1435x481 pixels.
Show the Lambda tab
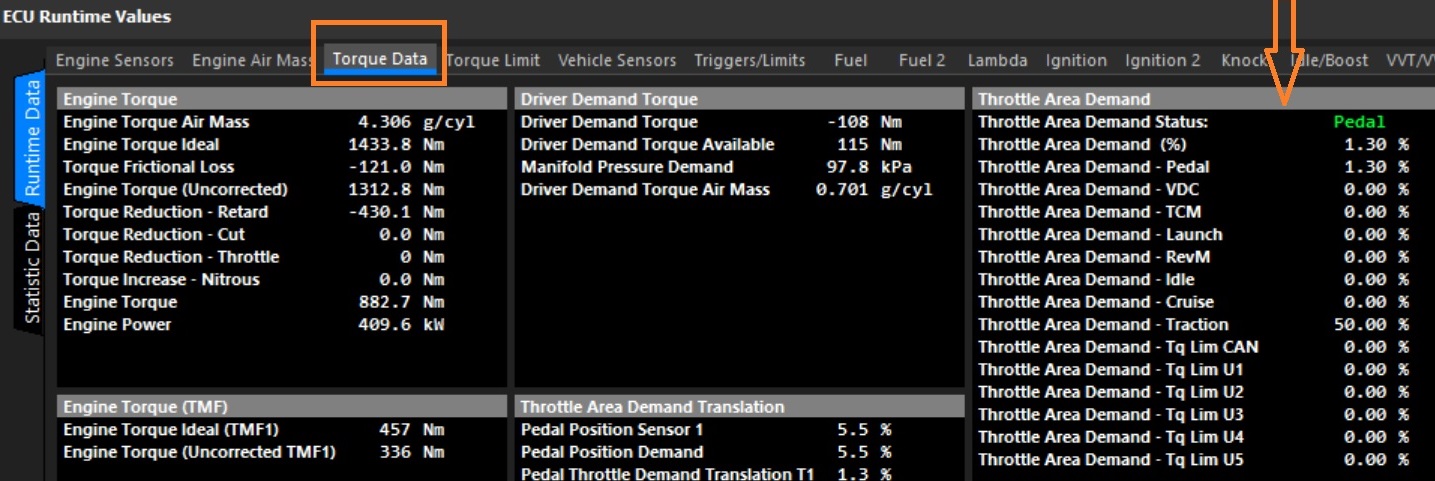[x=997, y=60]
